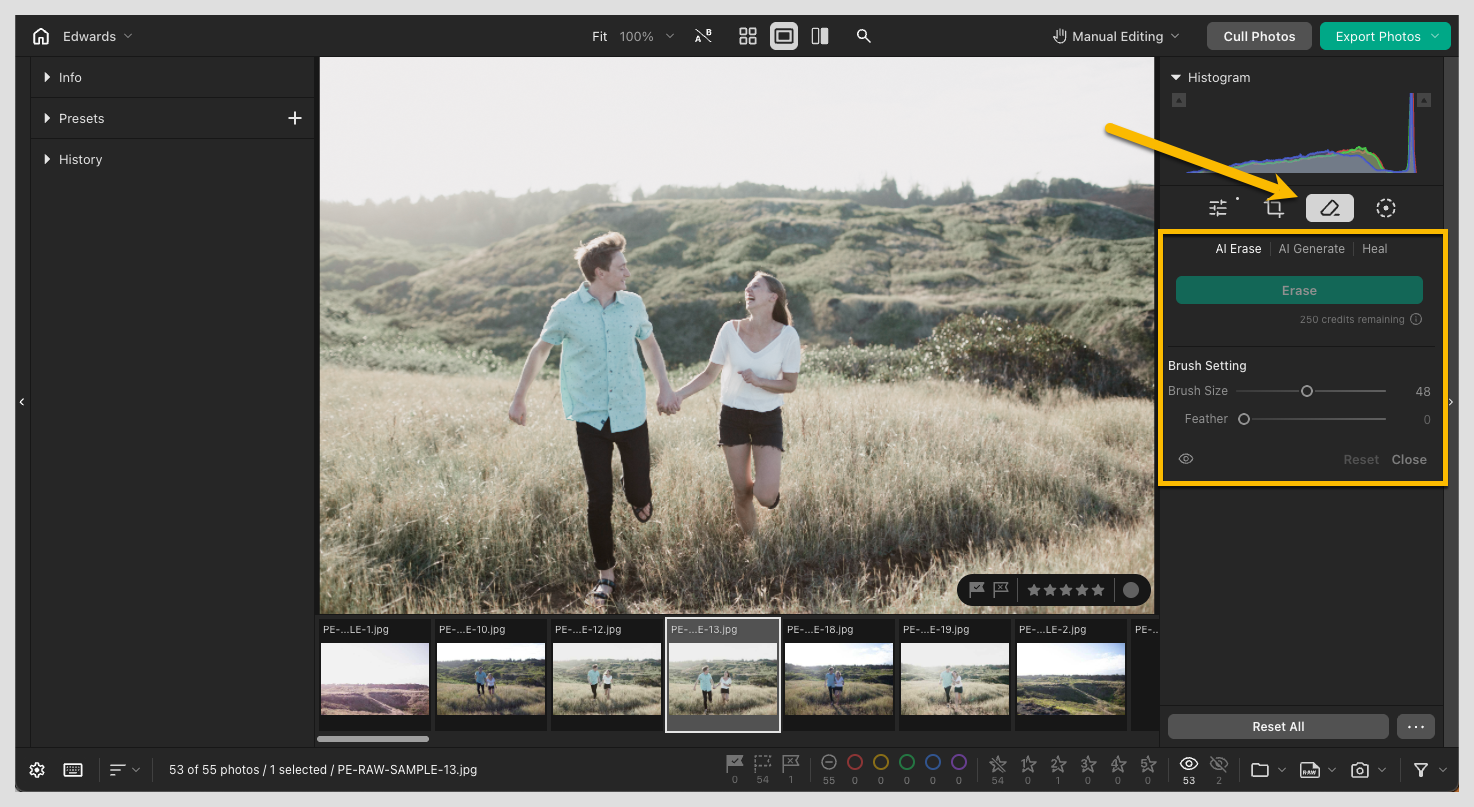Show visible photos eye filter

[x=1189, y=764]
